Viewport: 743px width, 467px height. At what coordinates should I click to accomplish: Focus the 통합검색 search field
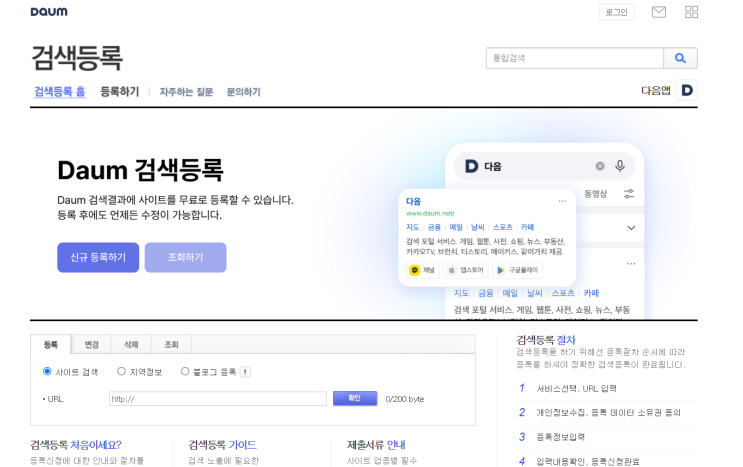coord(575,58)
